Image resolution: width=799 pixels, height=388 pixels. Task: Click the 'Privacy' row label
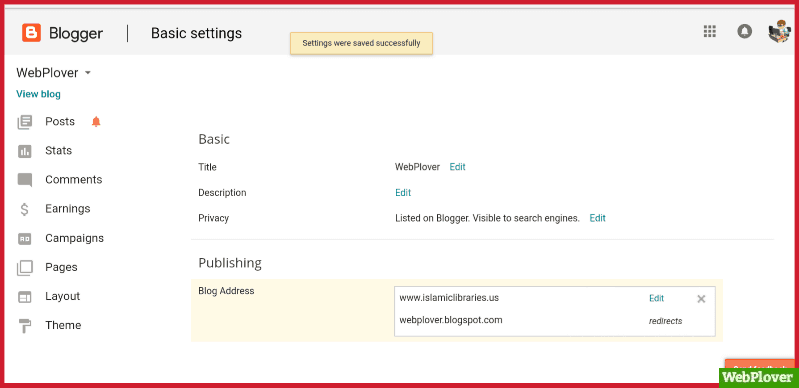[214, 218]
